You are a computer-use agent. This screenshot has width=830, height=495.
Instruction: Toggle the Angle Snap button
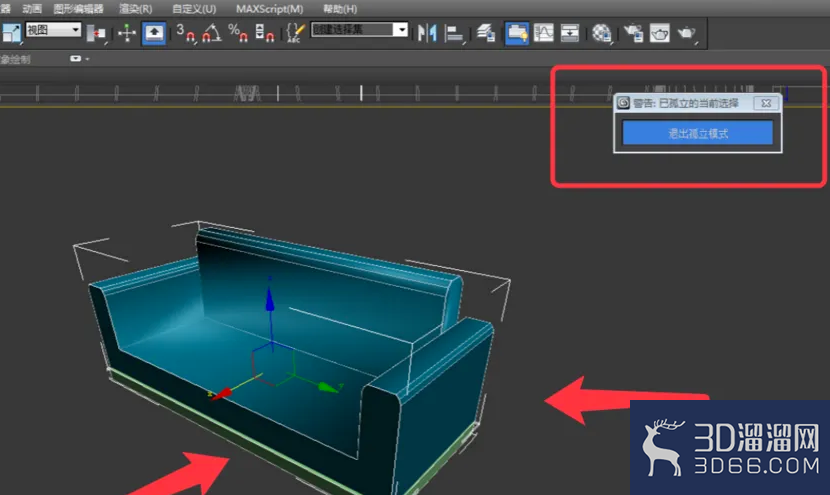(x=212, y=33)
